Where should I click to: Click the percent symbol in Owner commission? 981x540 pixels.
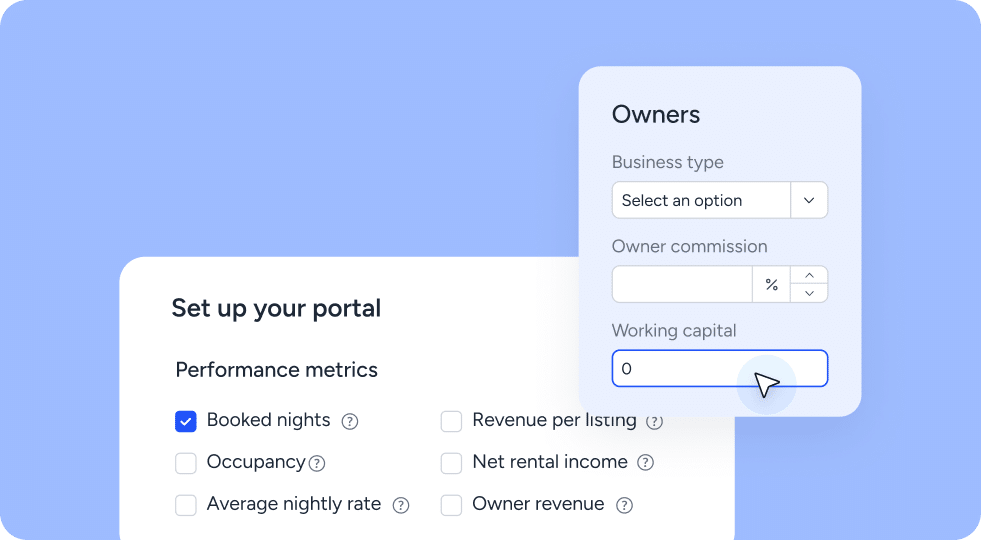pos(771,285)
